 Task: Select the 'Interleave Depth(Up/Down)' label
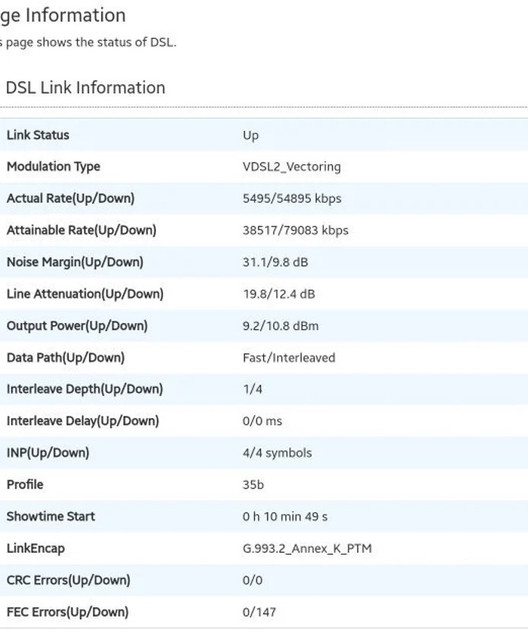(85, 389)
